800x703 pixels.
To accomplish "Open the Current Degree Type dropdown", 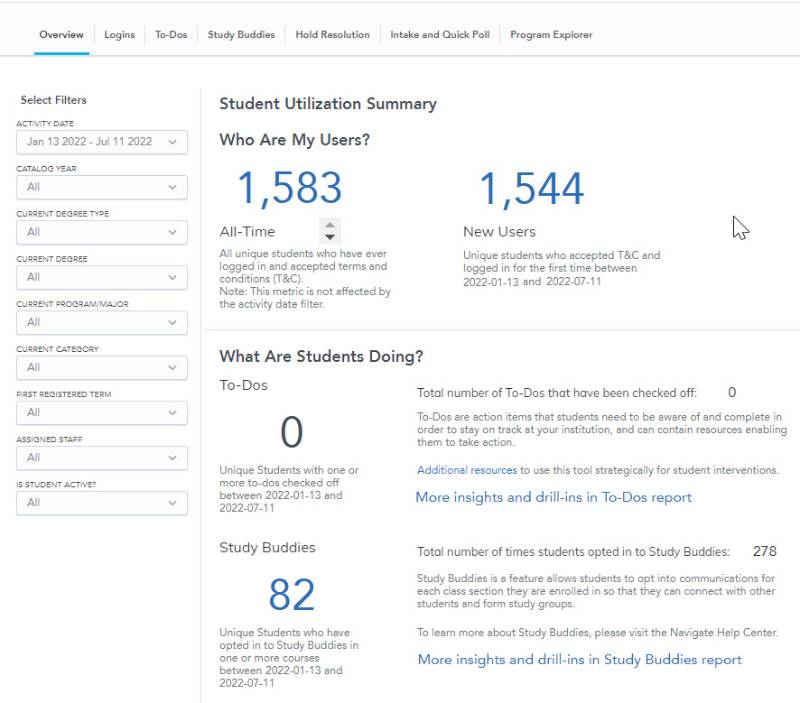I will 101,232.
